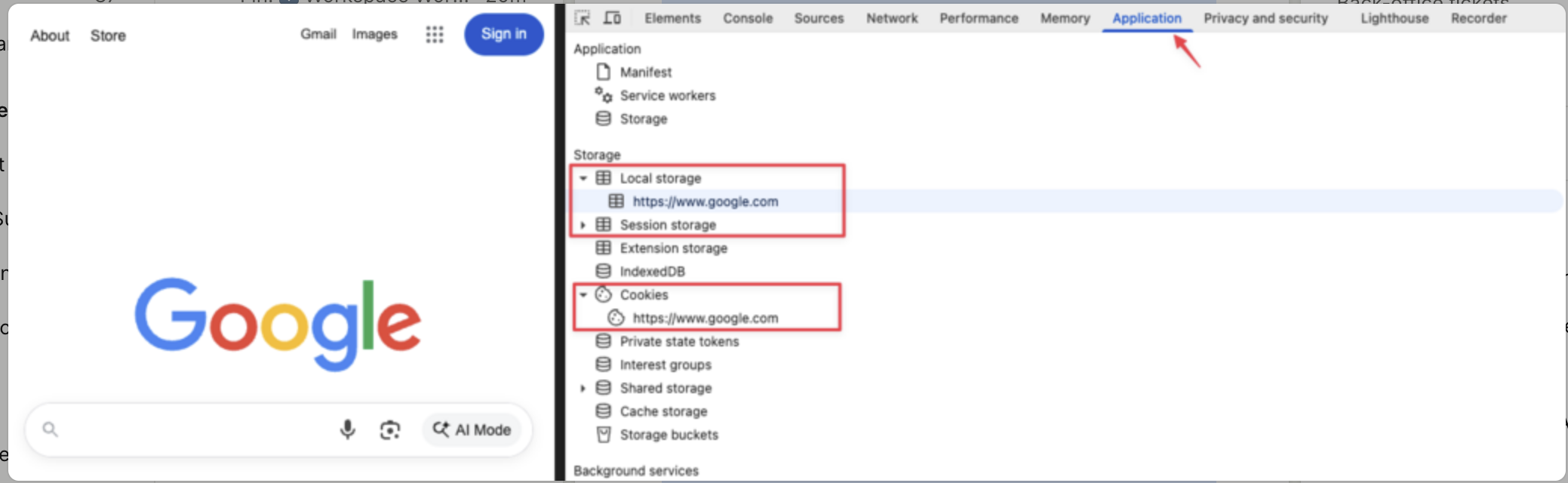Click the IndexedDB database icon

[x=603, y=271]
